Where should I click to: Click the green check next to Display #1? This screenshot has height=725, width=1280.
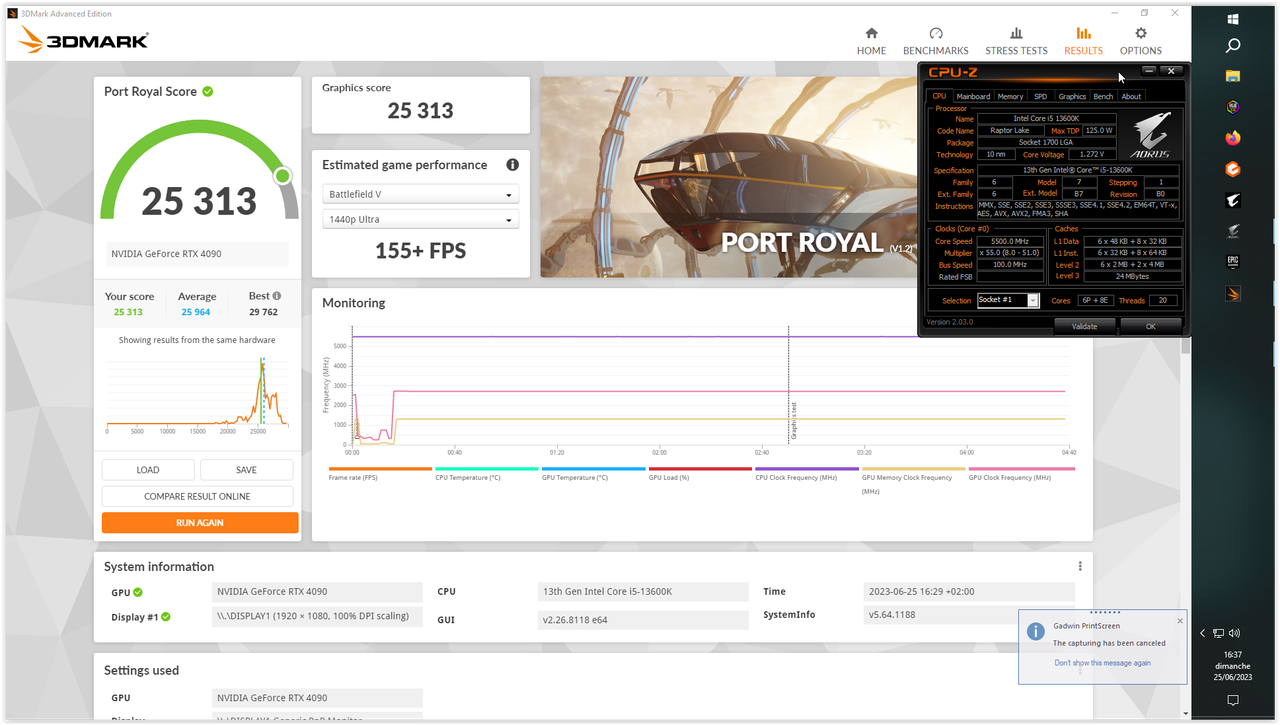165,617
